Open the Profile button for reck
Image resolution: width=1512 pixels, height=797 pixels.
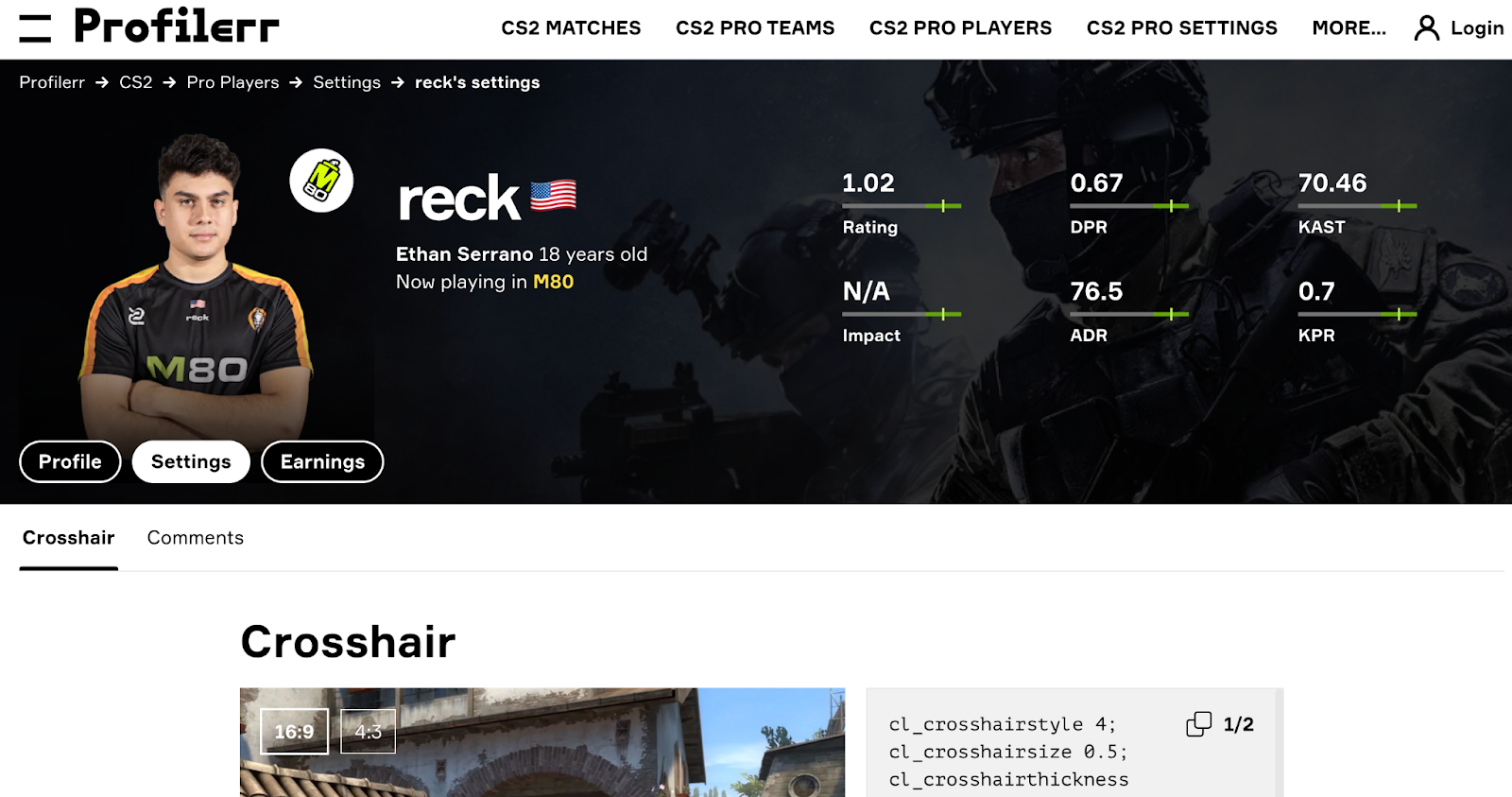point(70,461)
